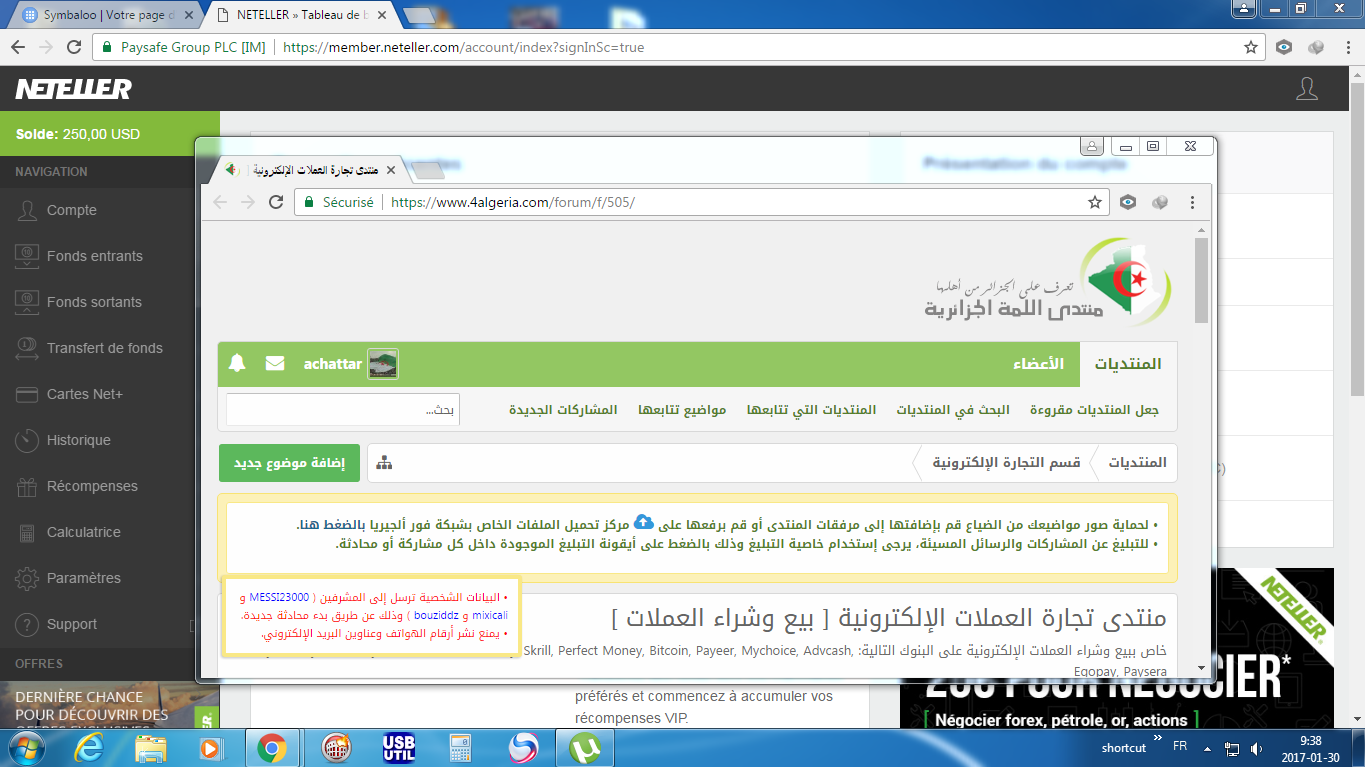
Task: Click the 4algeria address bar URL
Action: click(512, 202)
